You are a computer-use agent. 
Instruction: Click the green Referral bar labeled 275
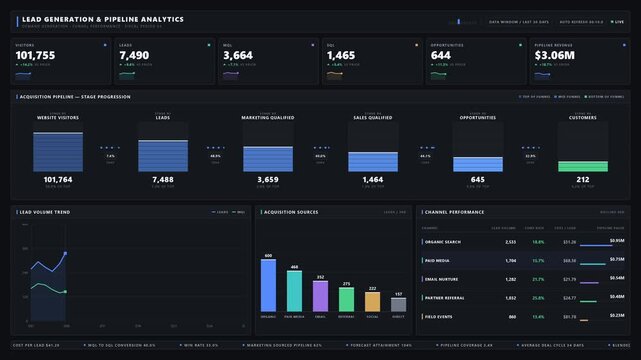pyautogui.click(x=347, y=300)
